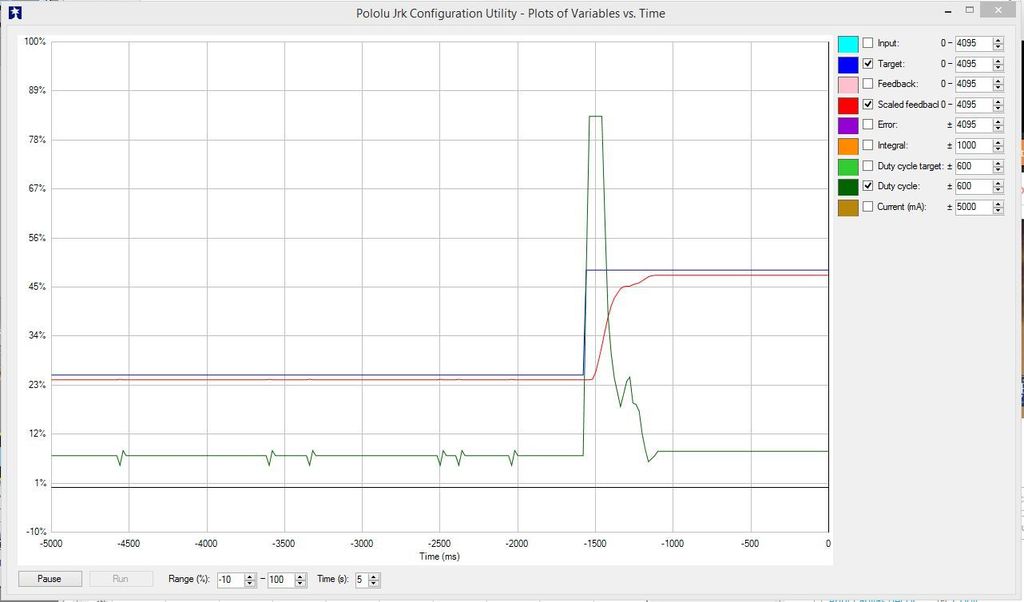1024x602 pixels.
Task: Decrease the Target scale with down arrow
Action: point(998,67)
